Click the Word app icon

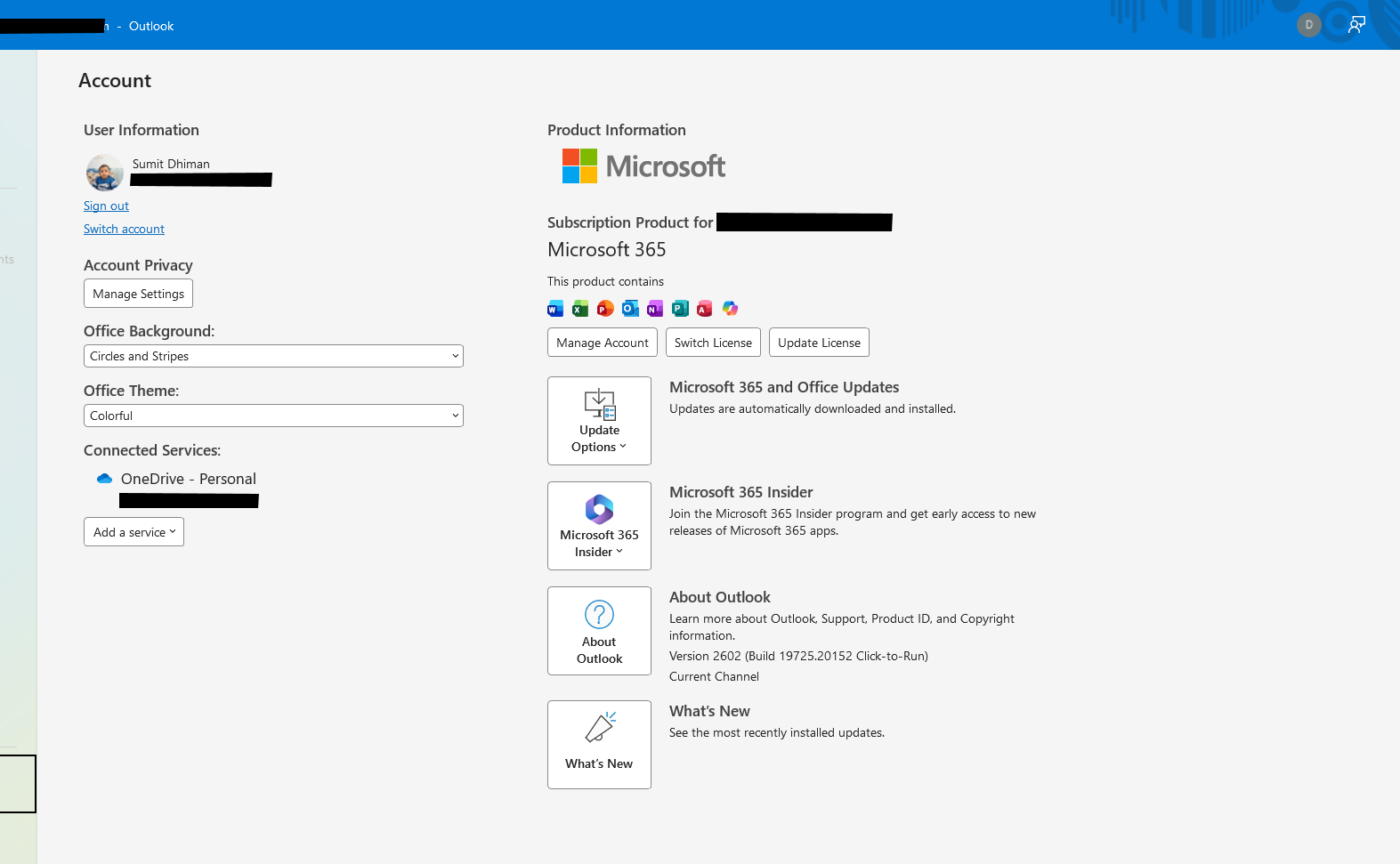pyautogui.click(x=555, y=309)
